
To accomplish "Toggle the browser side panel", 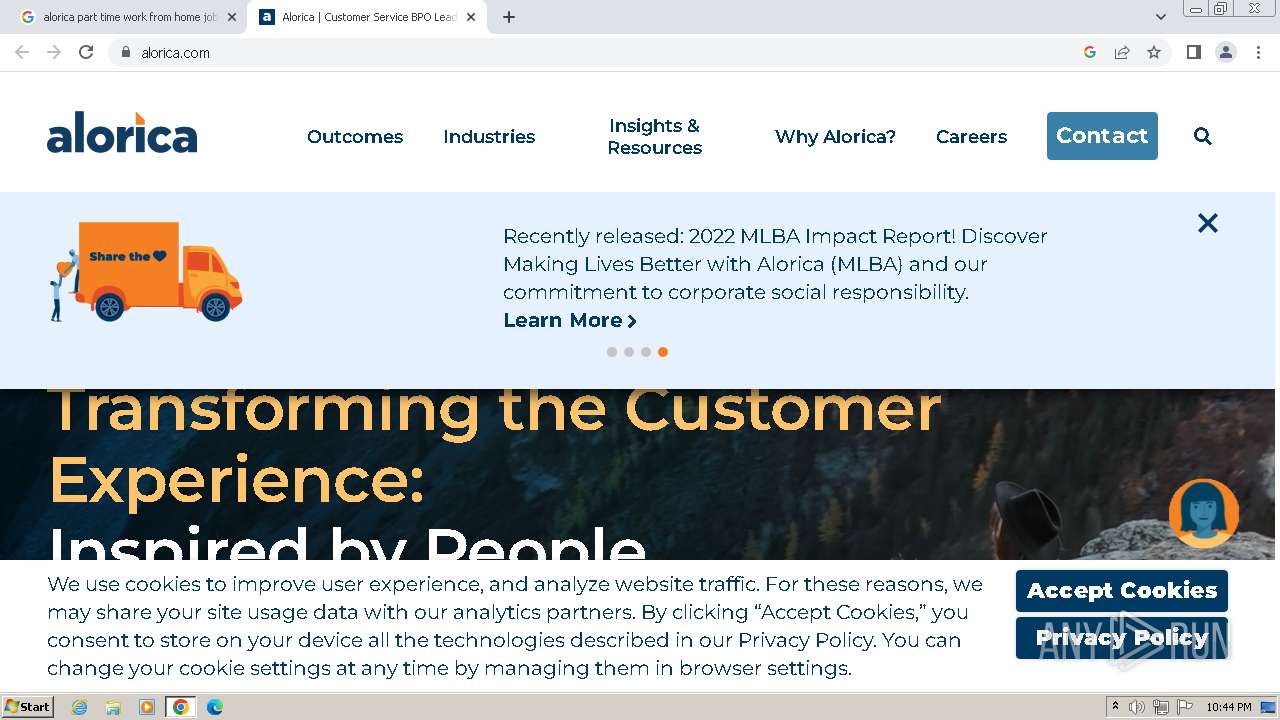I will 1193,52.
